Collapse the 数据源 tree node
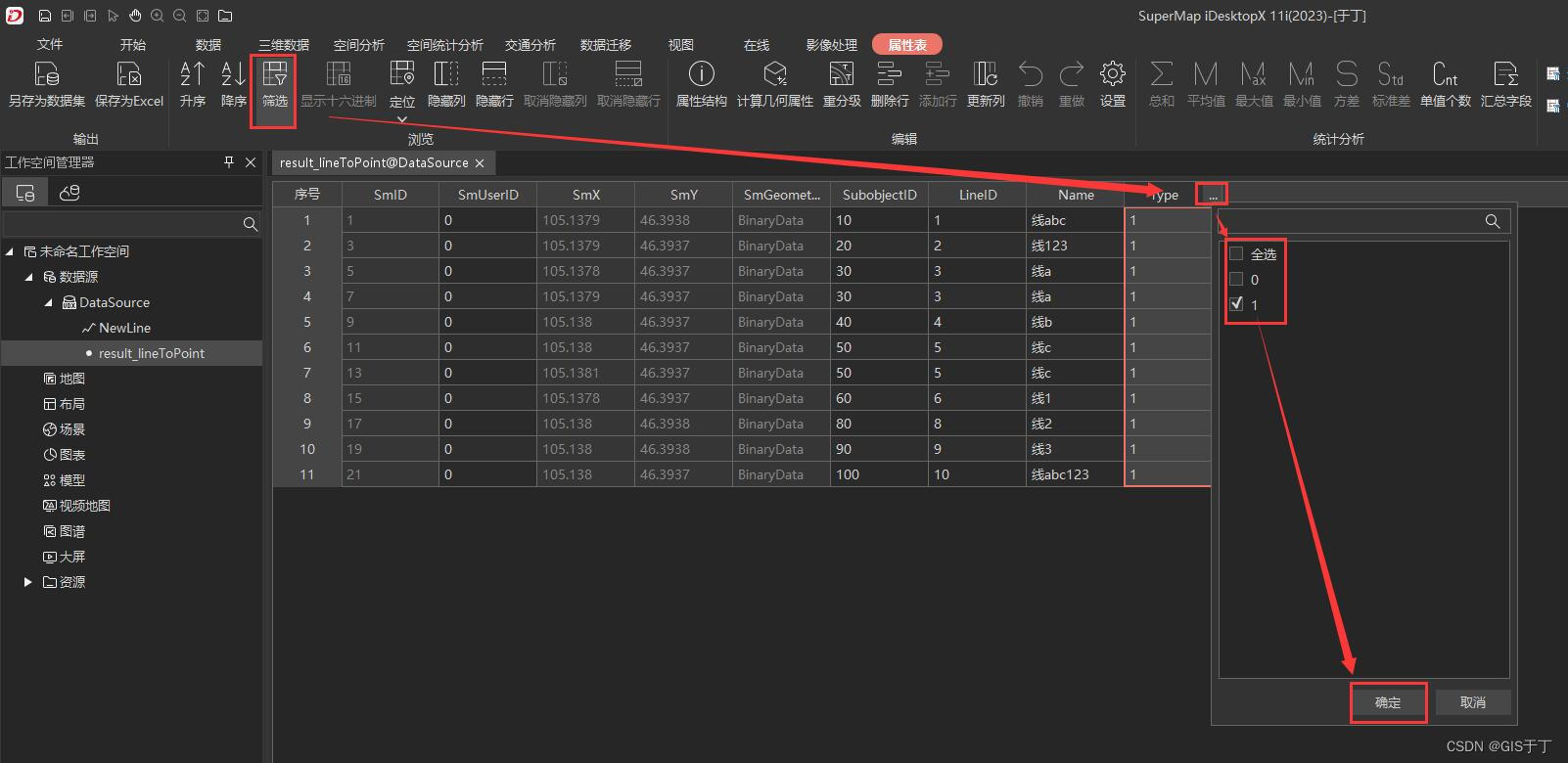The height and width of the screenshot is (763, 1568). coord(29,277)
